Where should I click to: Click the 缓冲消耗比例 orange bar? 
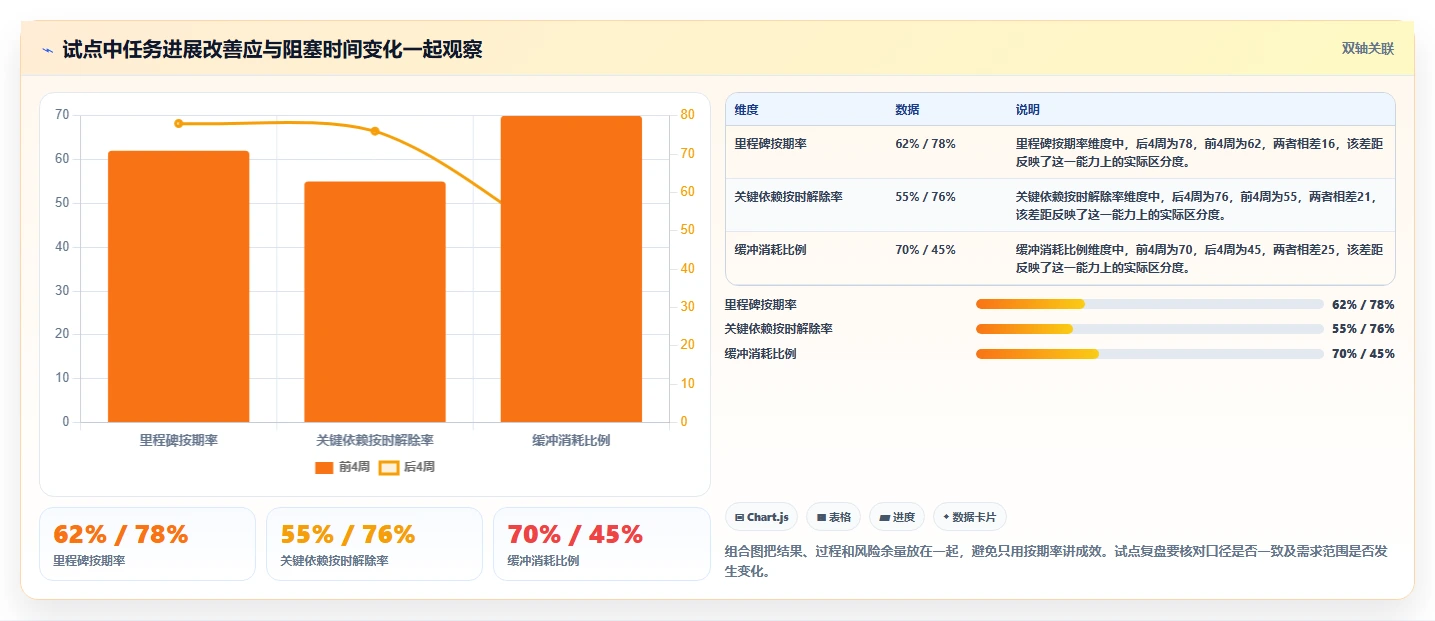571,269
